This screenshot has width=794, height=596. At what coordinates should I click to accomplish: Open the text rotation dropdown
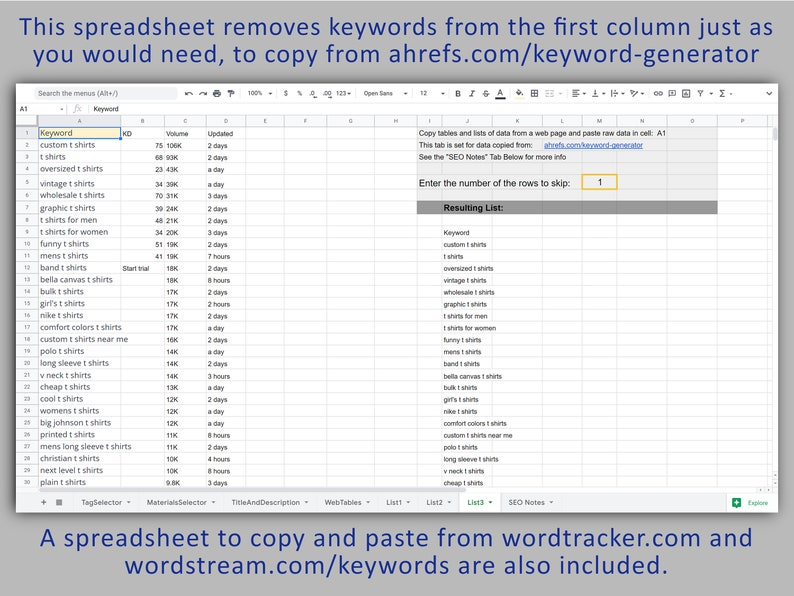(x=637, y=93)
